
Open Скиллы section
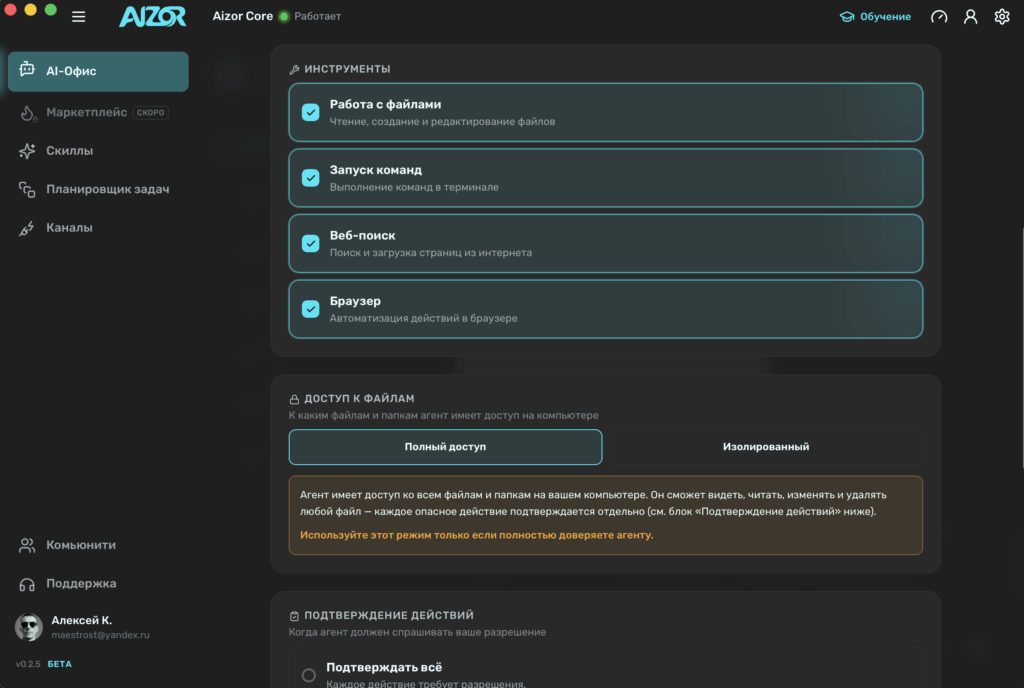98,151
